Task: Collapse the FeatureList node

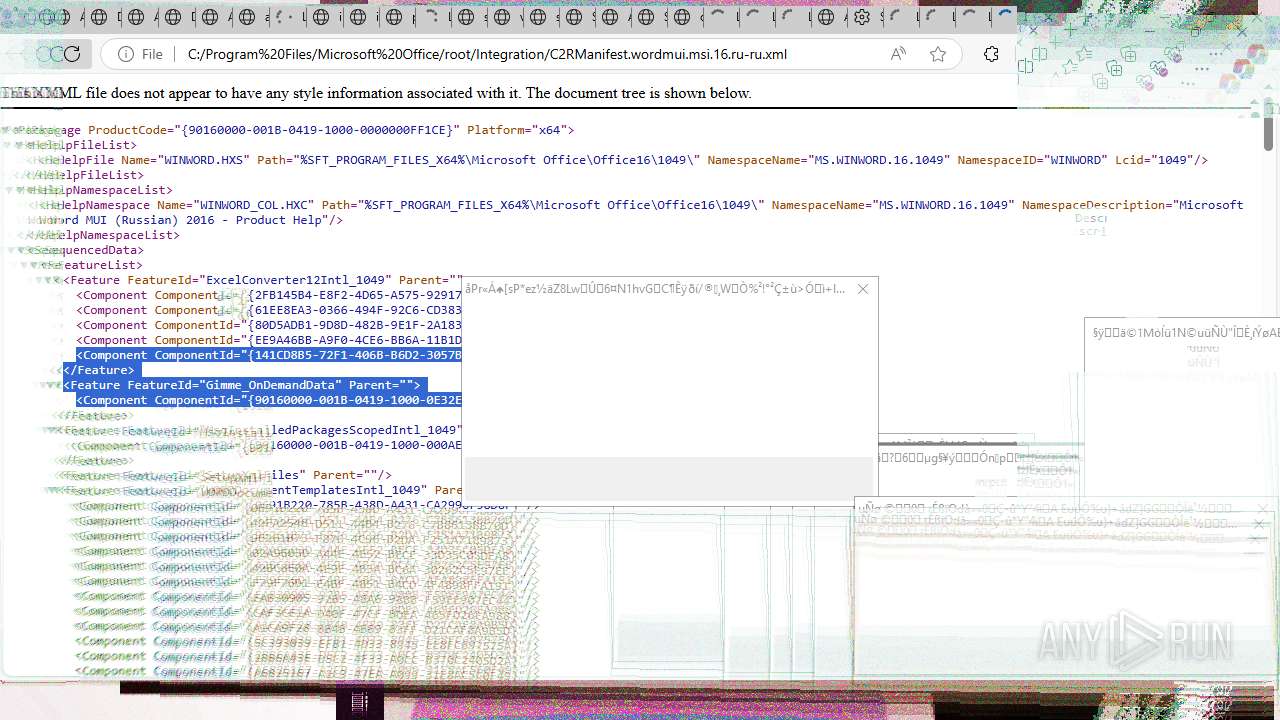Action: 34,265
